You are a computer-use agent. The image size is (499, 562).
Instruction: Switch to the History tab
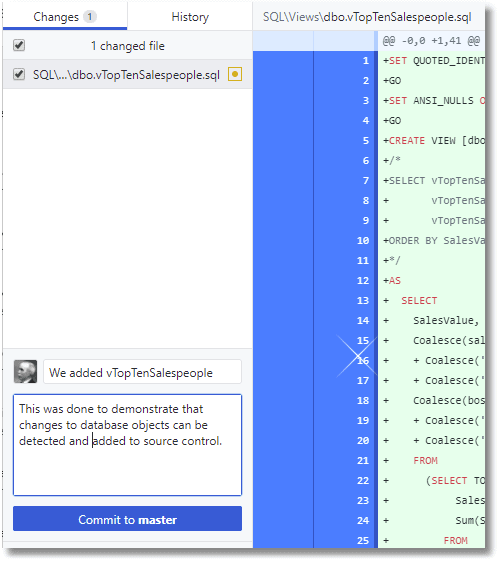coord(190,16)
